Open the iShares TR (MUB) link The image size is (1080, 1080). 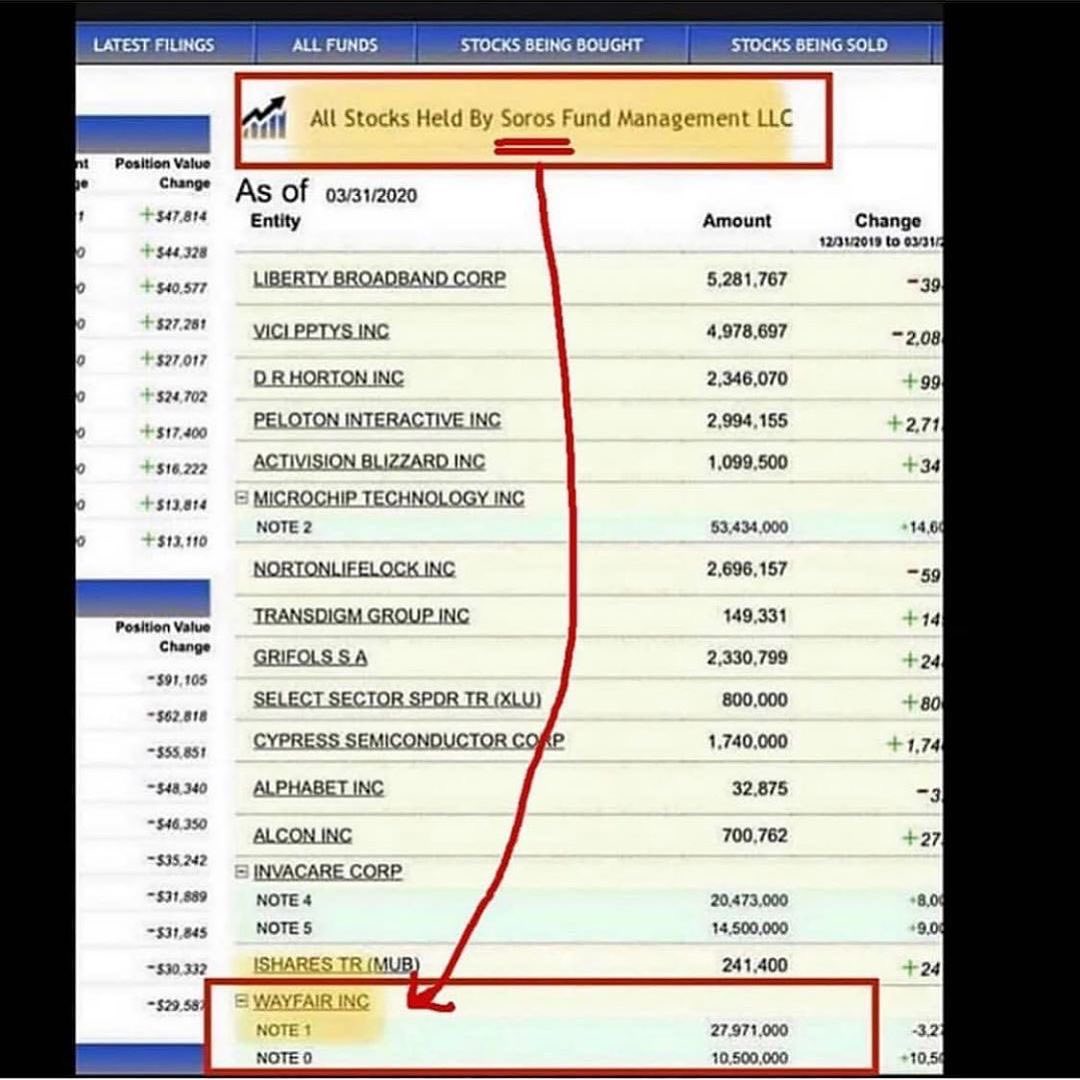point(336,965)
